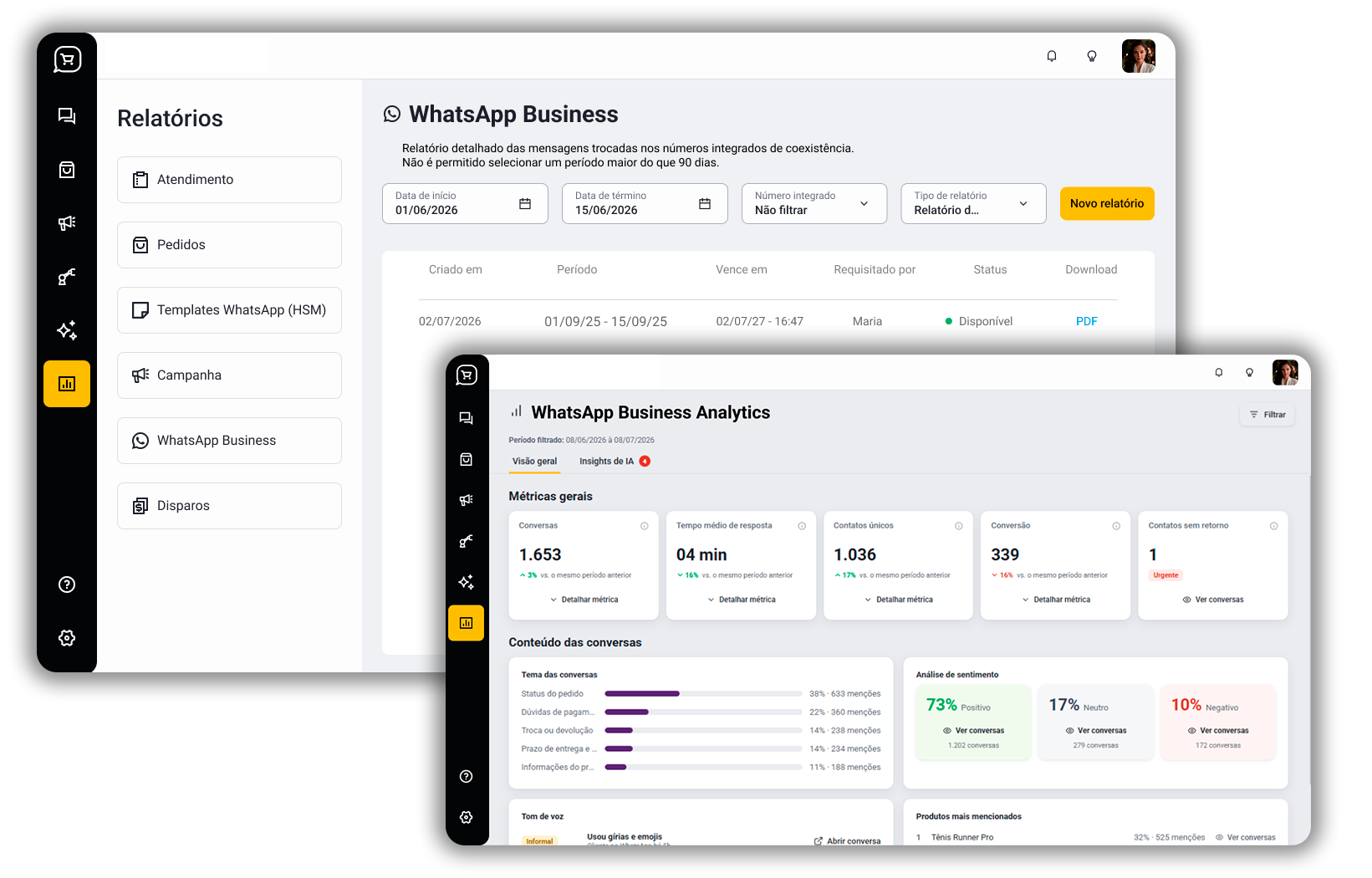The image size is (1372, 878).
Task: Open the chat icon in Relatórios window sidebar
Action: pos(67,116)
